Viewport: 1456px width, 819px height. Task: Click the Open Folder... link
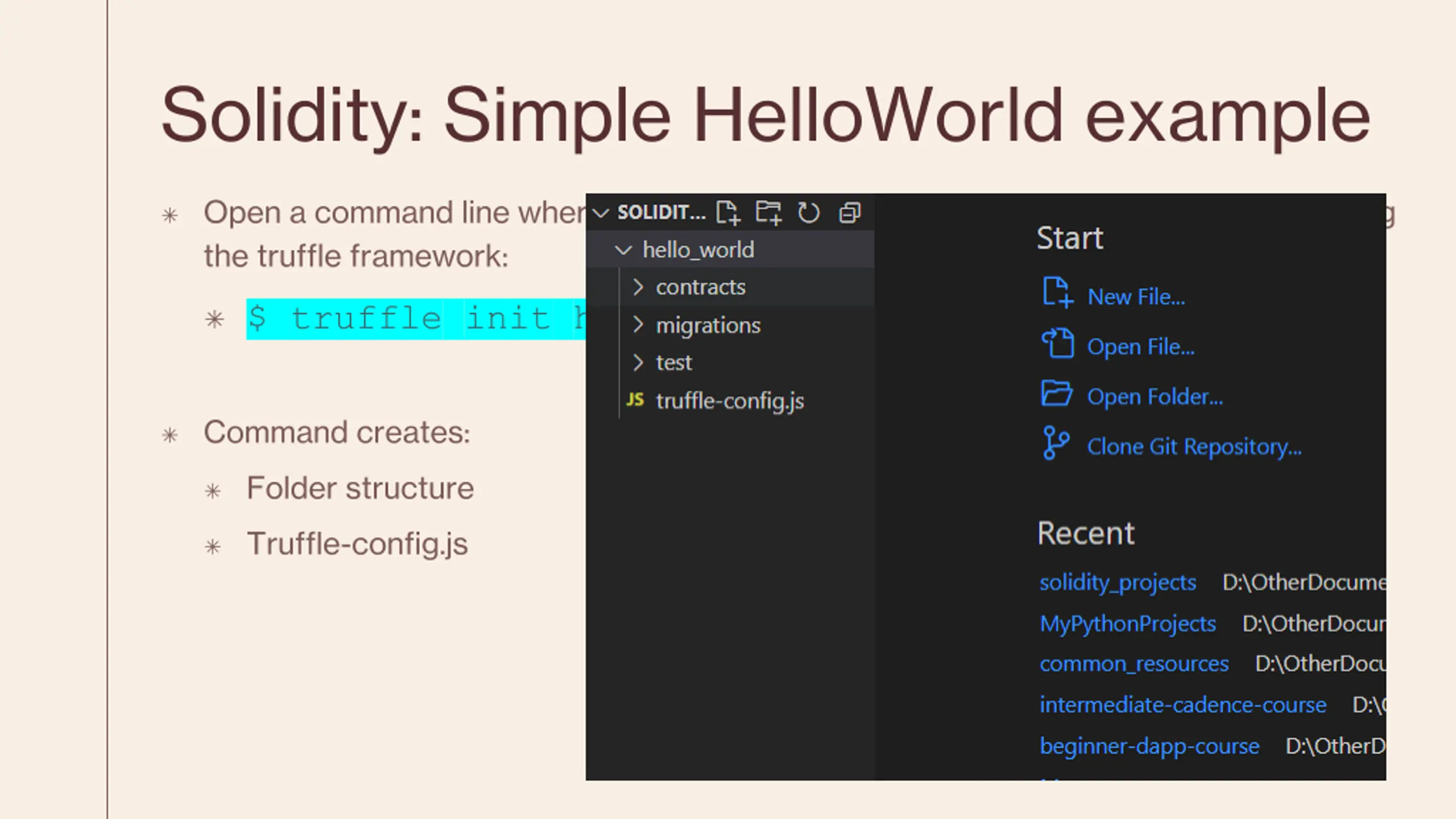pyautogui.click(x=1155, y=396)
